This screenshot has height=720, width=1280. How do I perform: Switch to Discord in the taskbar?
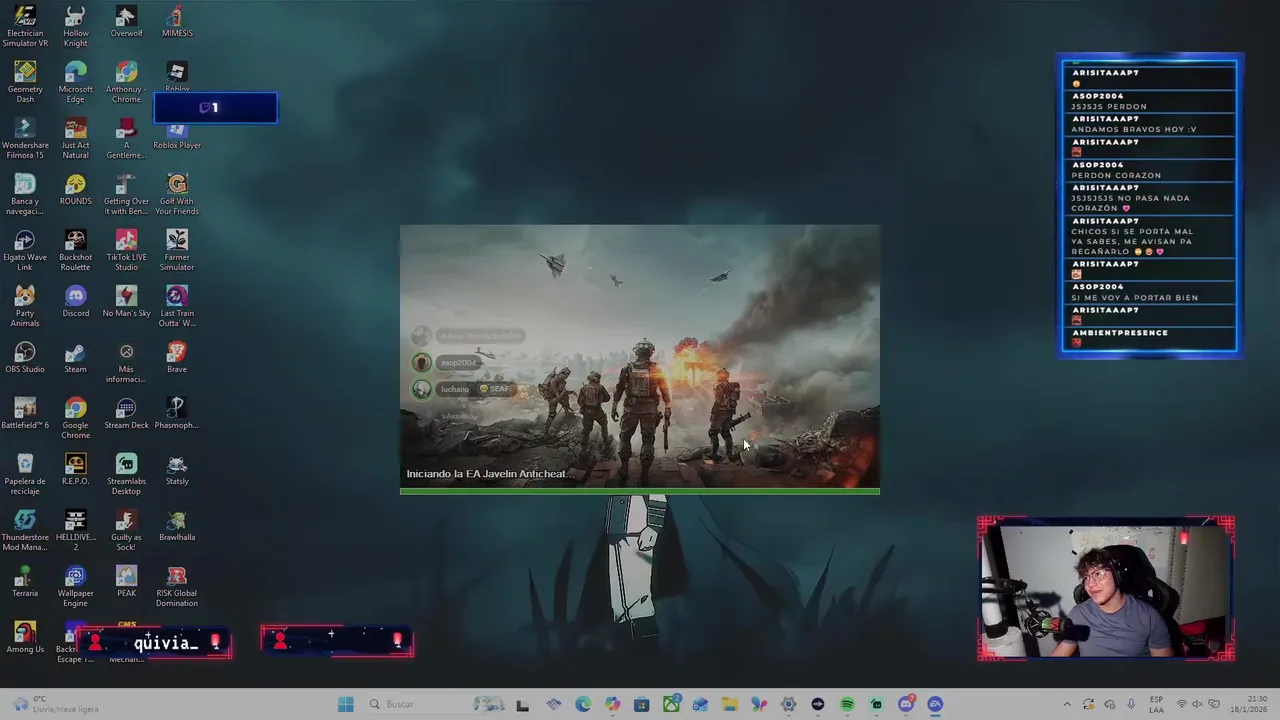click(x=906, y=704)
